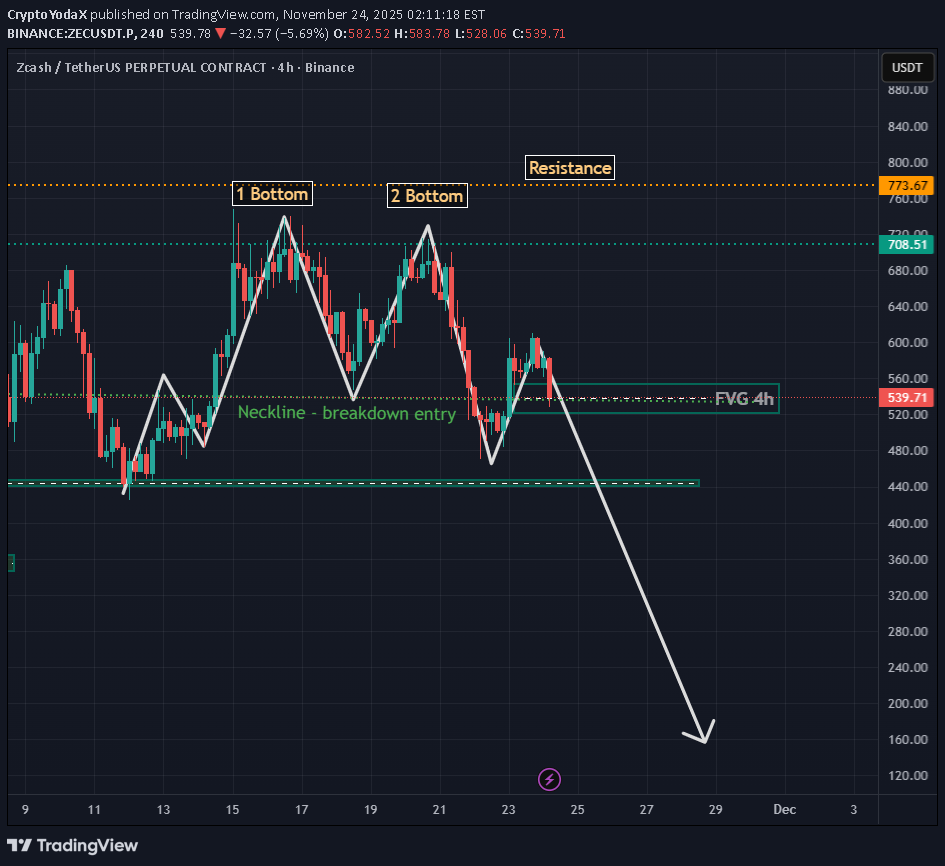Click the red 539.71 last-price label
The height and width of the screenshot is (866, 945).
tap(906, 397)
